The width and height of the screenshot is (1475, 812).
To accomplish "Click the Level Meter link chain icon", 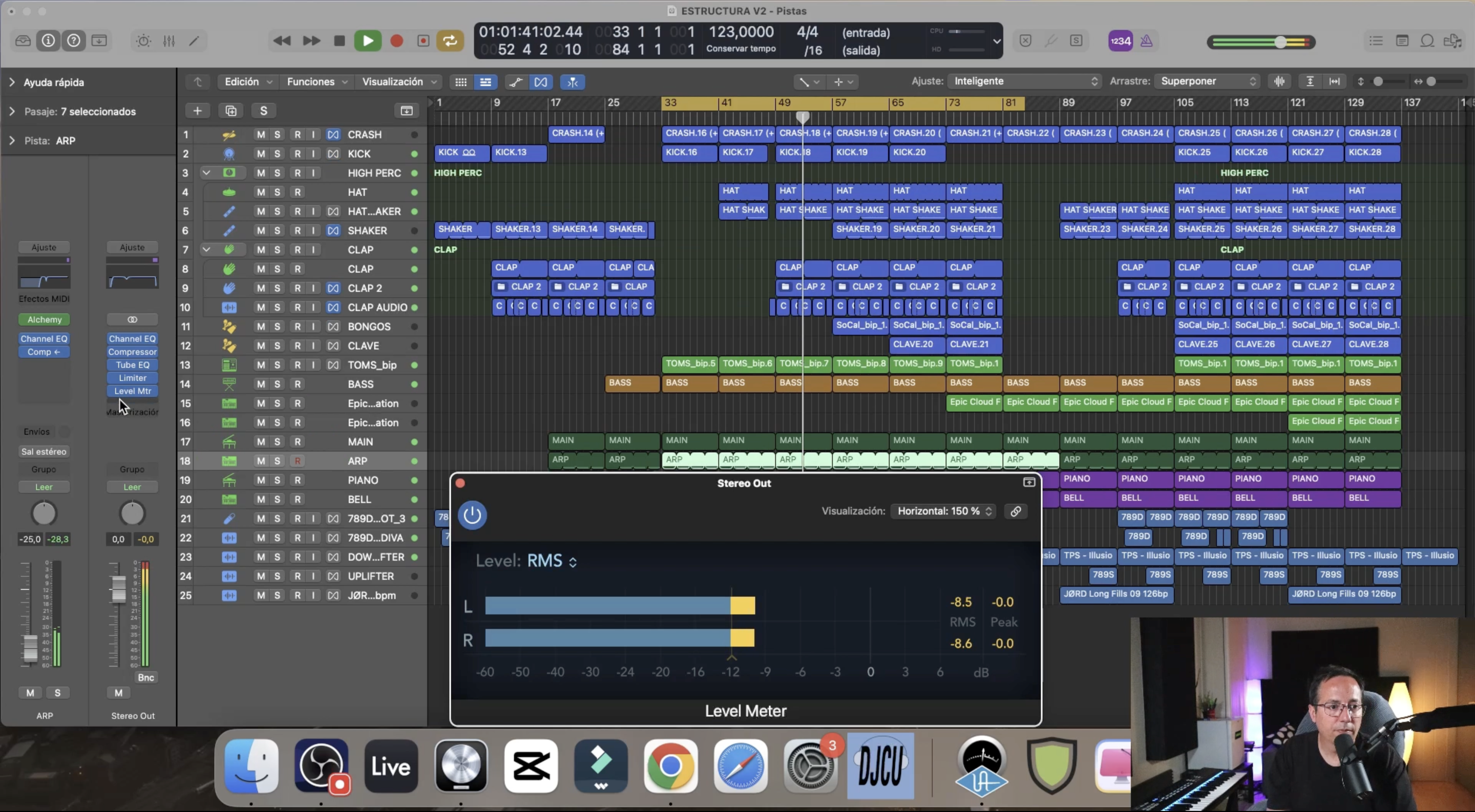I will [1015, 511].
